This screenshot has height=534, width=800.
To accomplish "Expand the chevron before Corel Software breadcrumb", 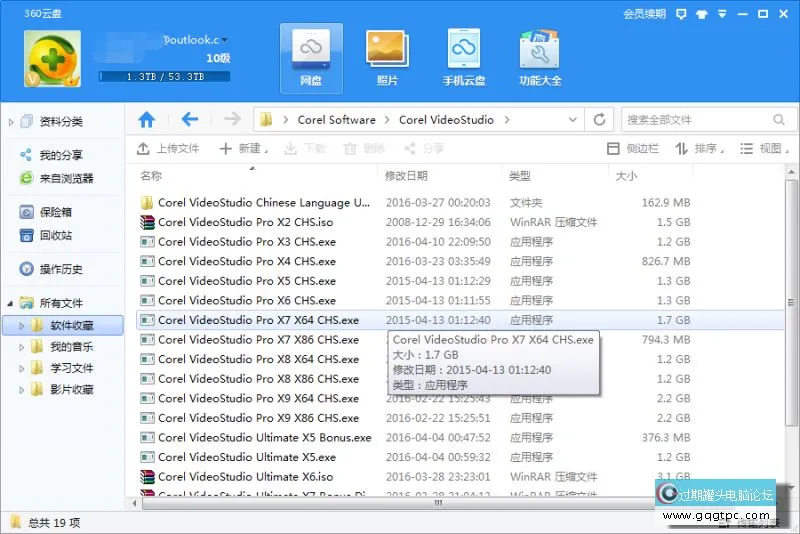I will click(x=286, y=120).
